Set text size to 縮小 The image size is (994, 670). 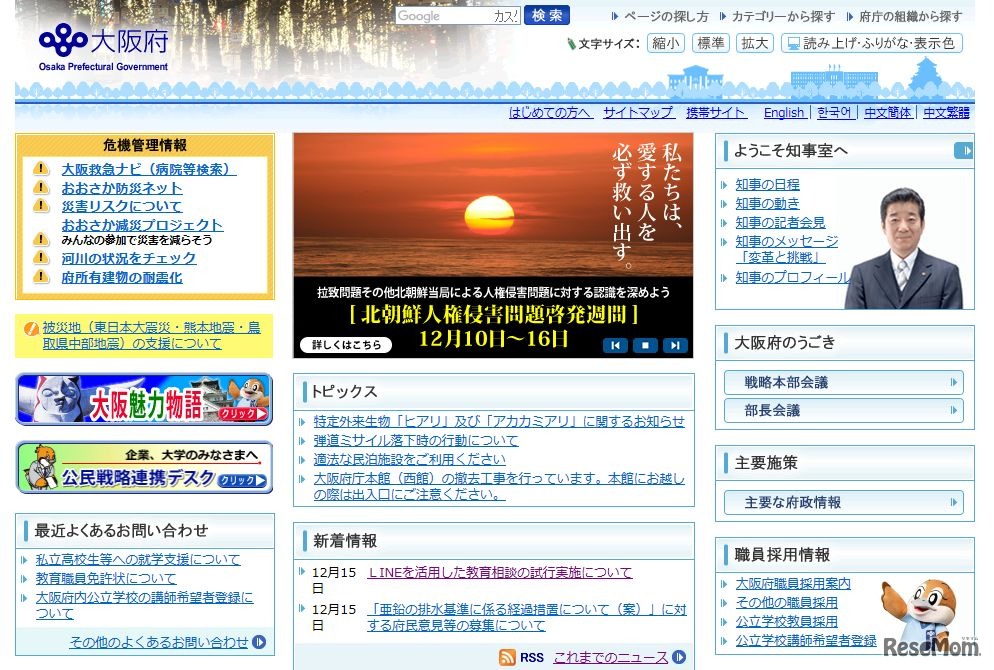tap(666, 43)
